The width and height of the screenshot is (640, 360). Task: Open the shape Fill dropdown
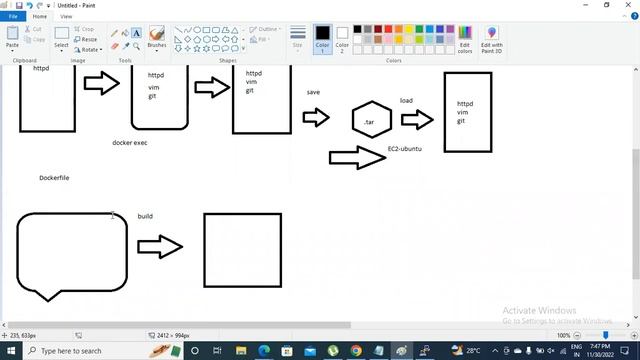(x=260, y=39)
